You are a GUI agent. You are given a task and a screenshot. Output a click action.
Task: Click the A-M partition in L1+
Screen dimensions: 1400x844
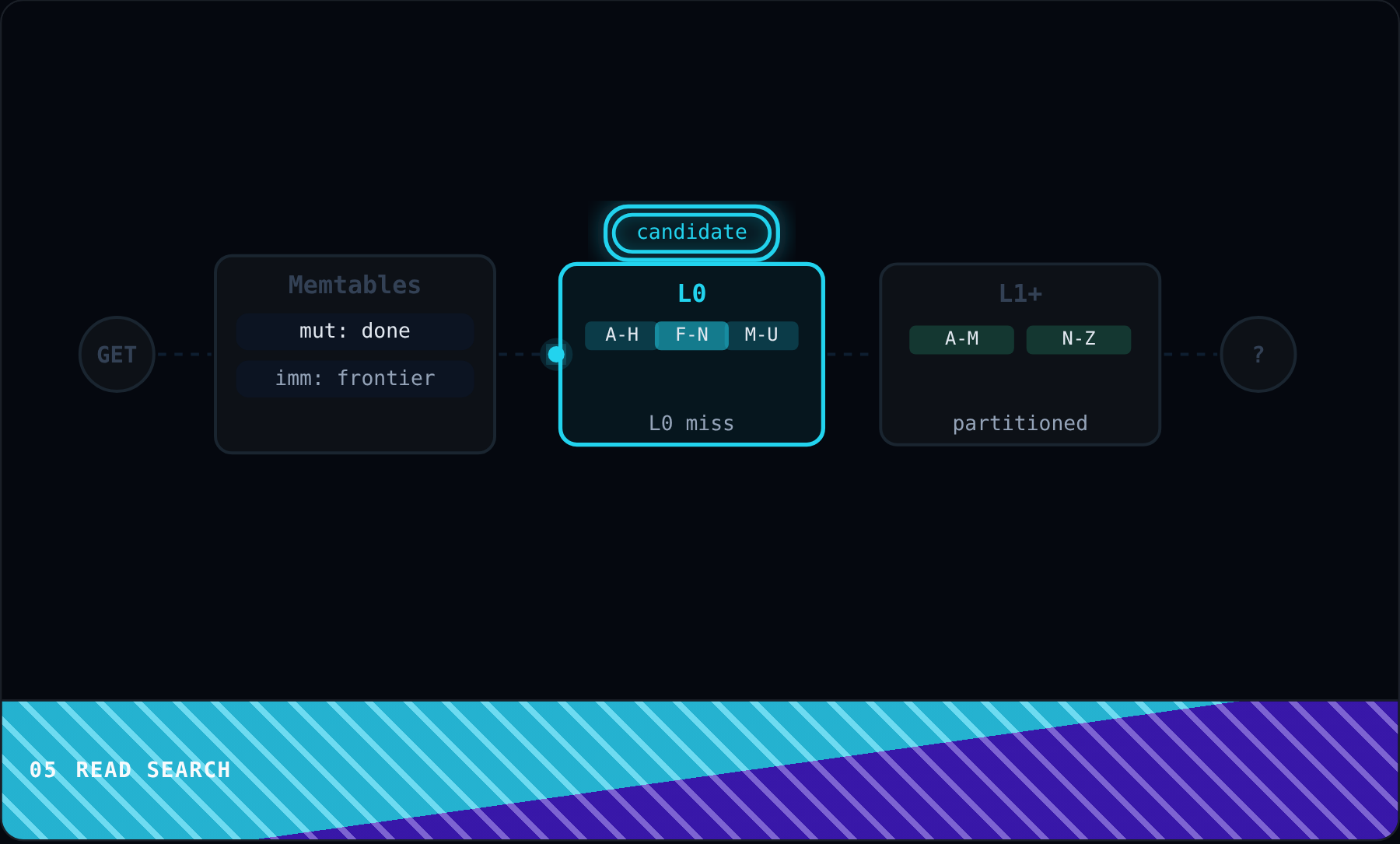tap(961, 339)
